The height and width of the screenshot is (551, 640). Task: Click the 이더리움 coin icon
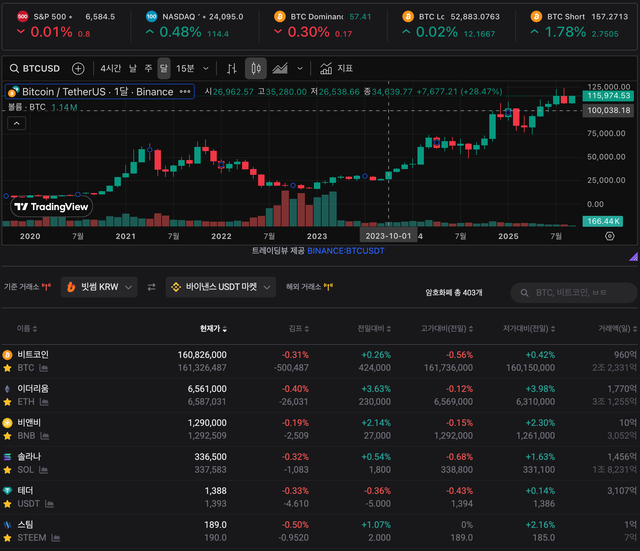pyautogui.click(x=7, y=389)
